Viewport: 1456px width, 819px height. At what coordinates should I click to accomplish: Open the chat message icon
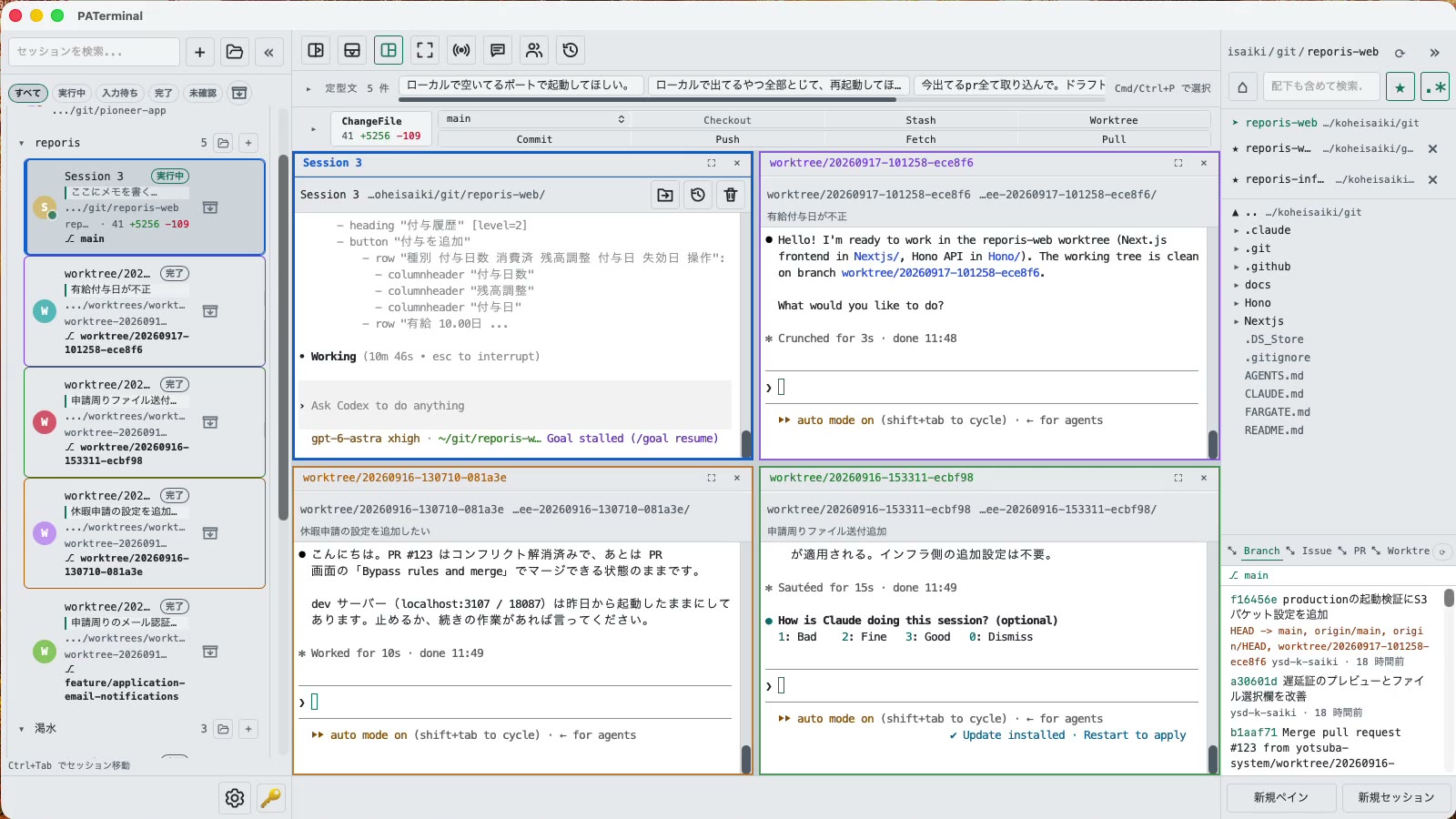[498, 50]
